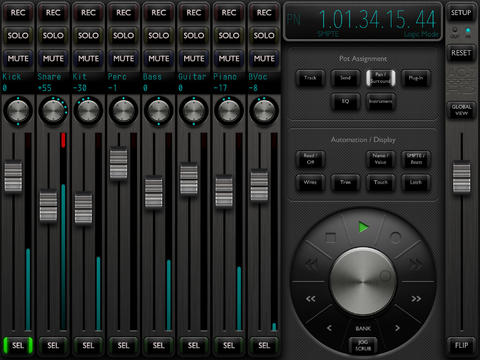Screen dimensions: 480x360
Task: Grab the Perc channel volume fader
Action: [x=119, y=163]
